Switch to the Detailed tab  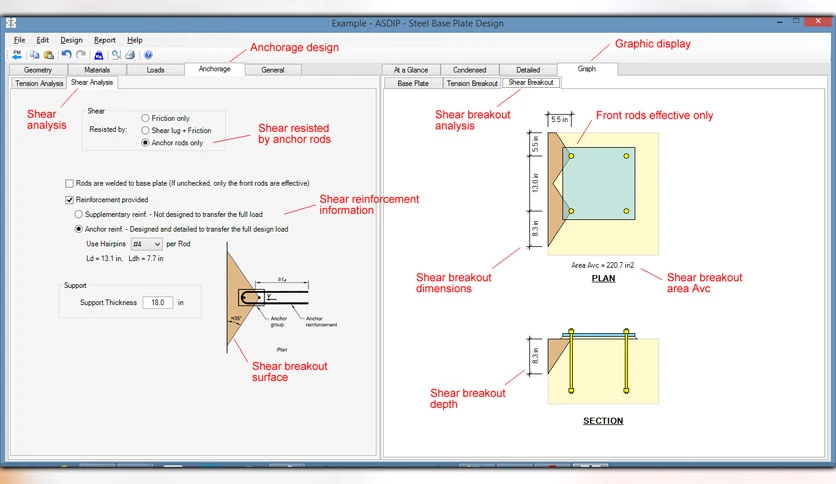(x=528, y=70)
